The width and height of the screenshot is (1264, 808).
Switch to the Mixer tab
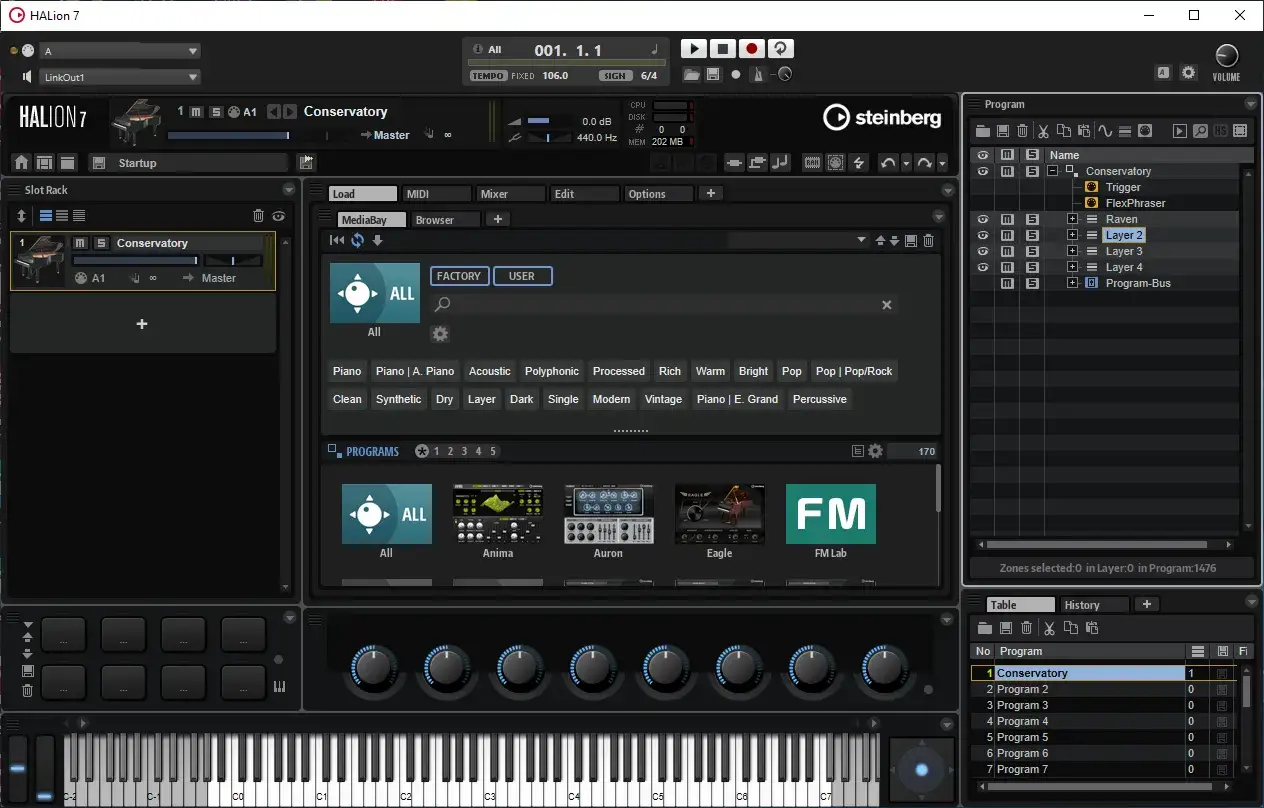510,194
